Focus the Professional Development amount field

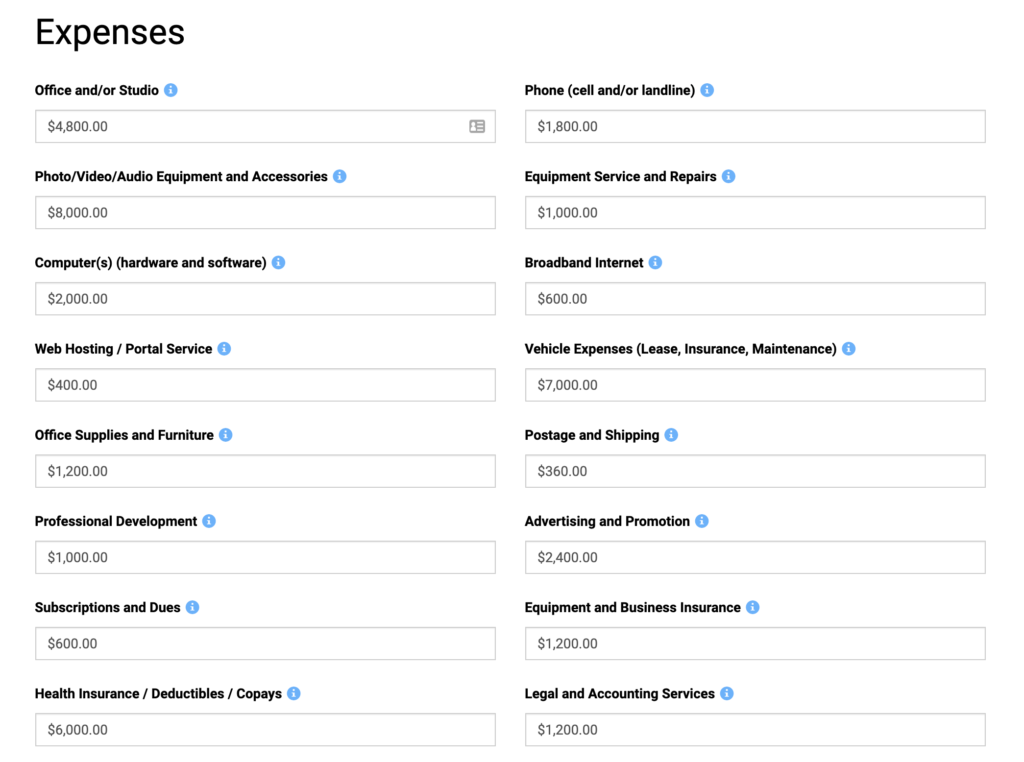pos(264,557)
